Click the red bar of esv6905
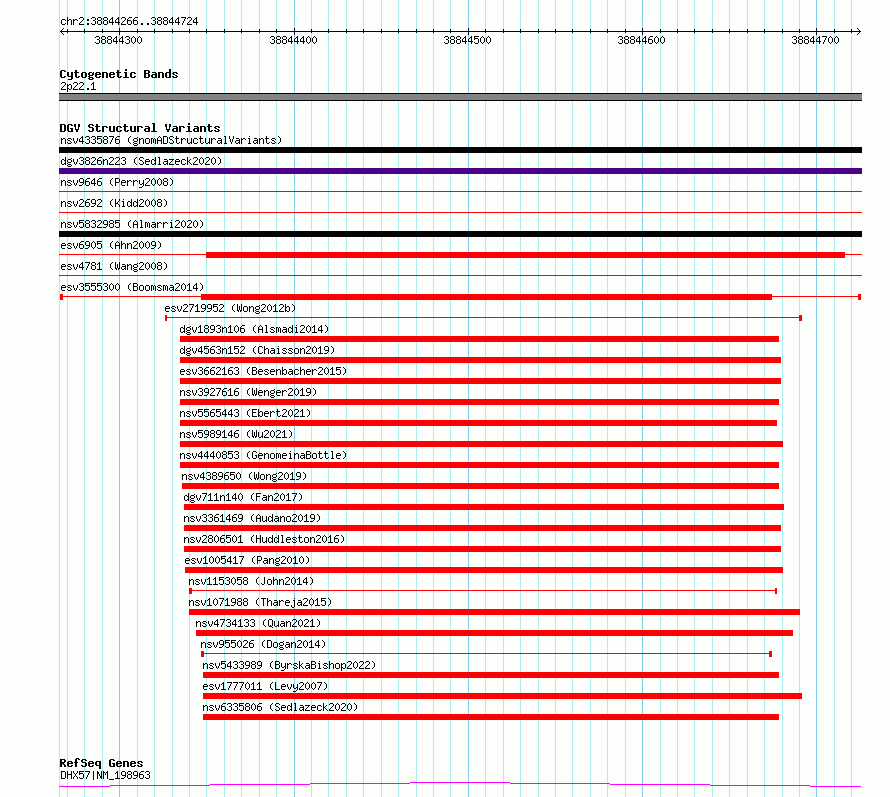 click(525, 255)
